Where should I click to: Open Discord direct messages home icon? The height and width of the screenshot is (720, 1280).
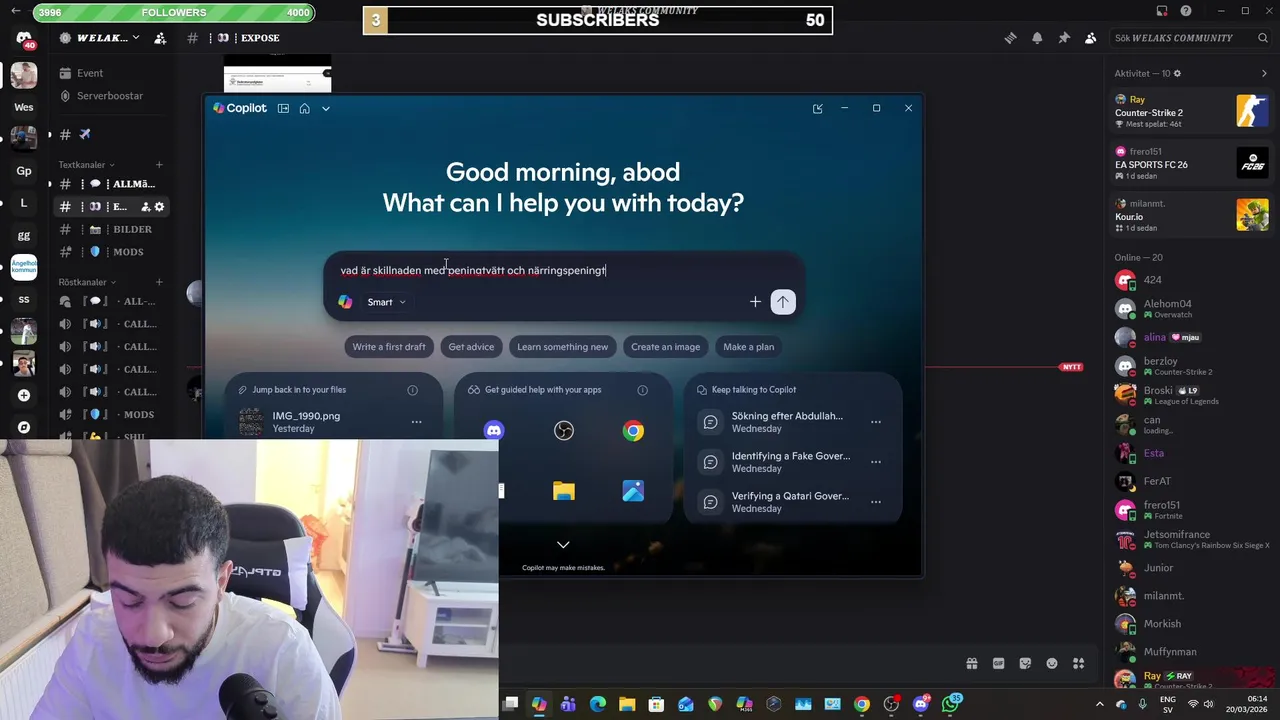click(x=24, y=38)
